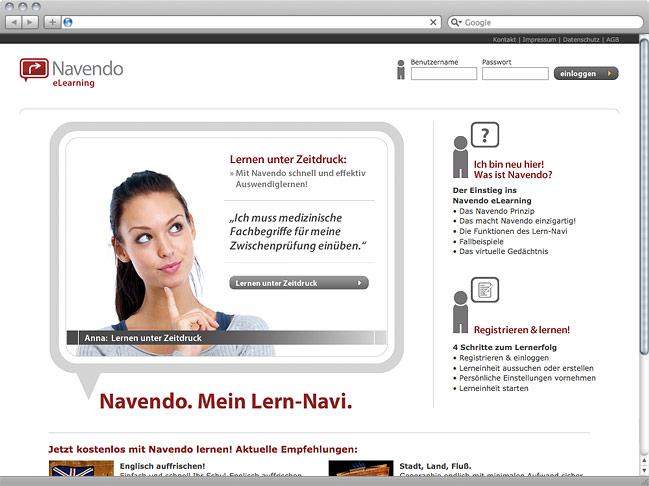Open the Englisch auffrischen! recommendation title
This screenshot has width=649, height=486.
162,466
